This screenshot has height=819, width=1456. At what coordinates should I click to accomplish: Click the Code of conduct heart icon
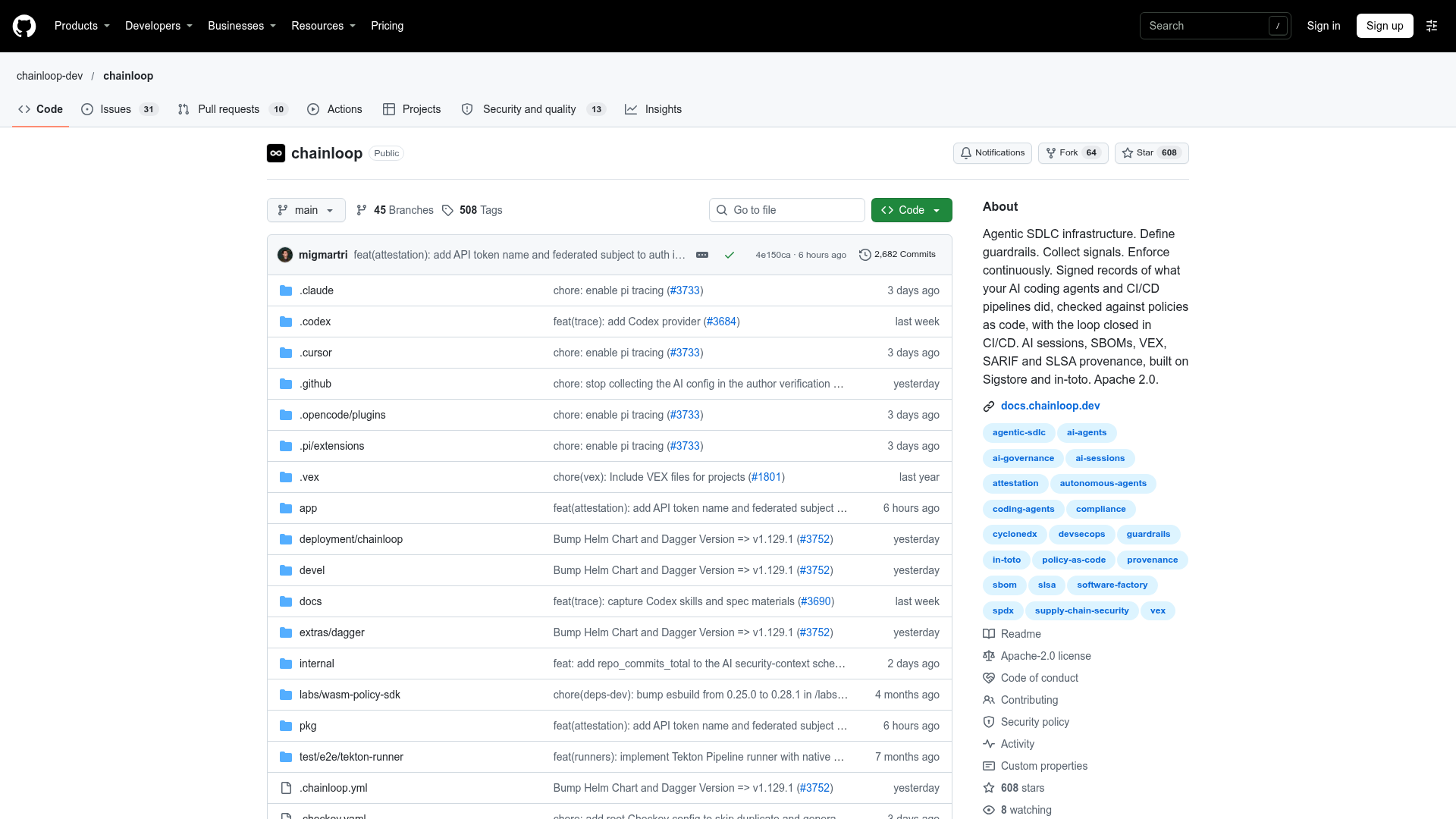pos(989,678)
